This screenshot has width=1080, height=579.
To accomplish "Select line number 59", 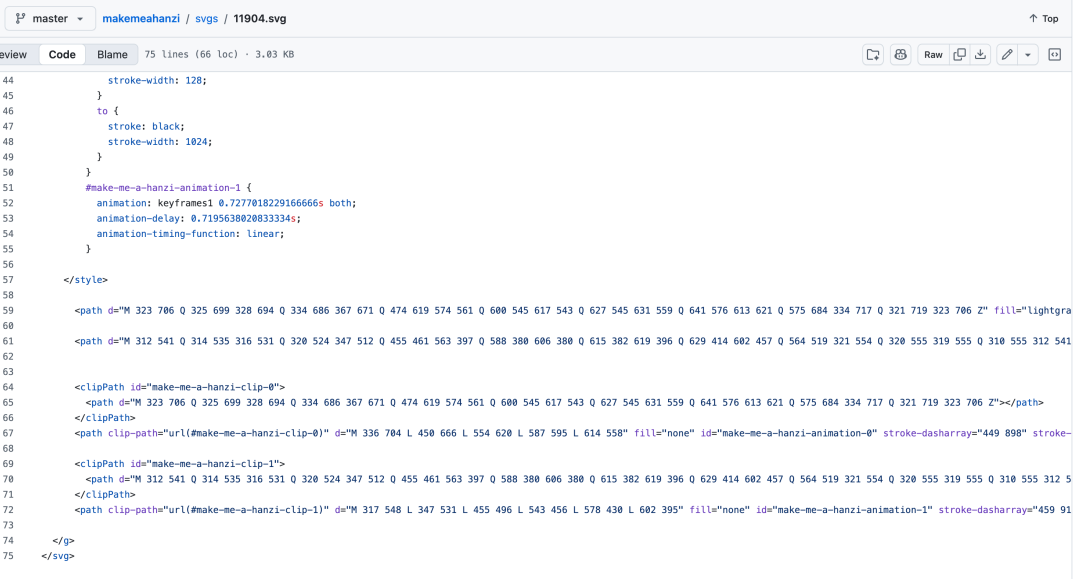I will tap(8, 310).
